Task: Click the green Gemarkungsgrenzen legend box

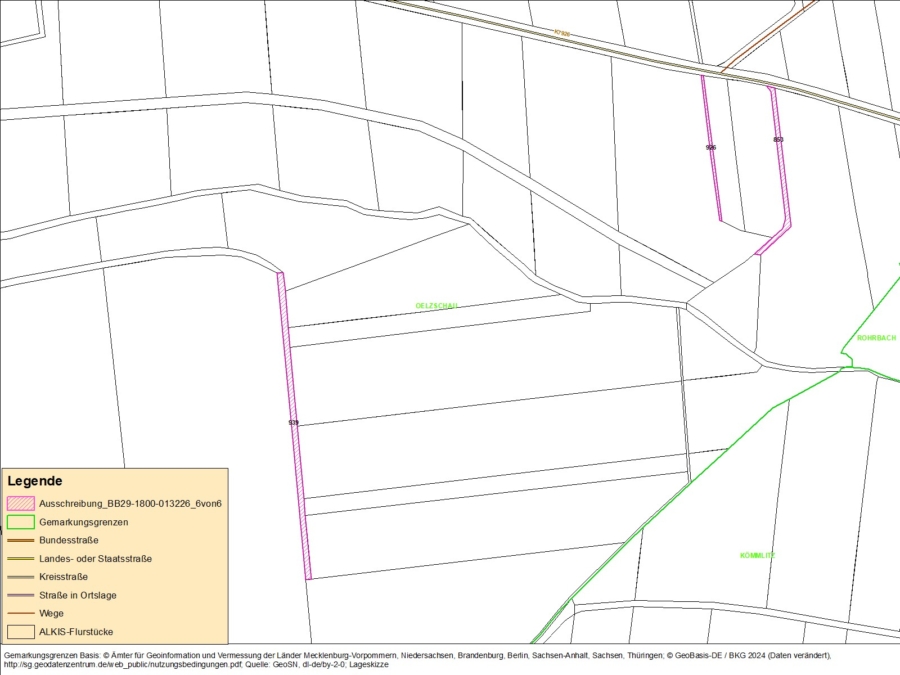Action: pos(20,522)
